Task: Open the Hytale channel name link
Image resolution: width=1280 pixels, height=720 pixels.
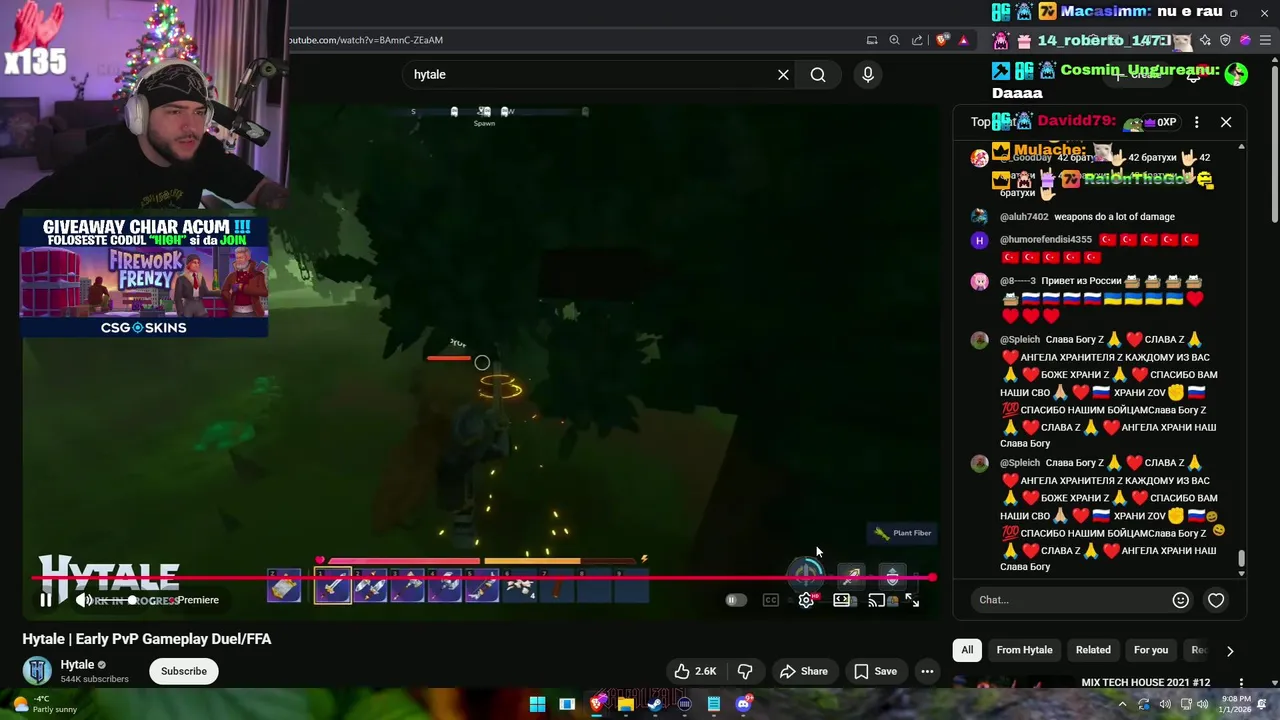Action: click(77, 665)
